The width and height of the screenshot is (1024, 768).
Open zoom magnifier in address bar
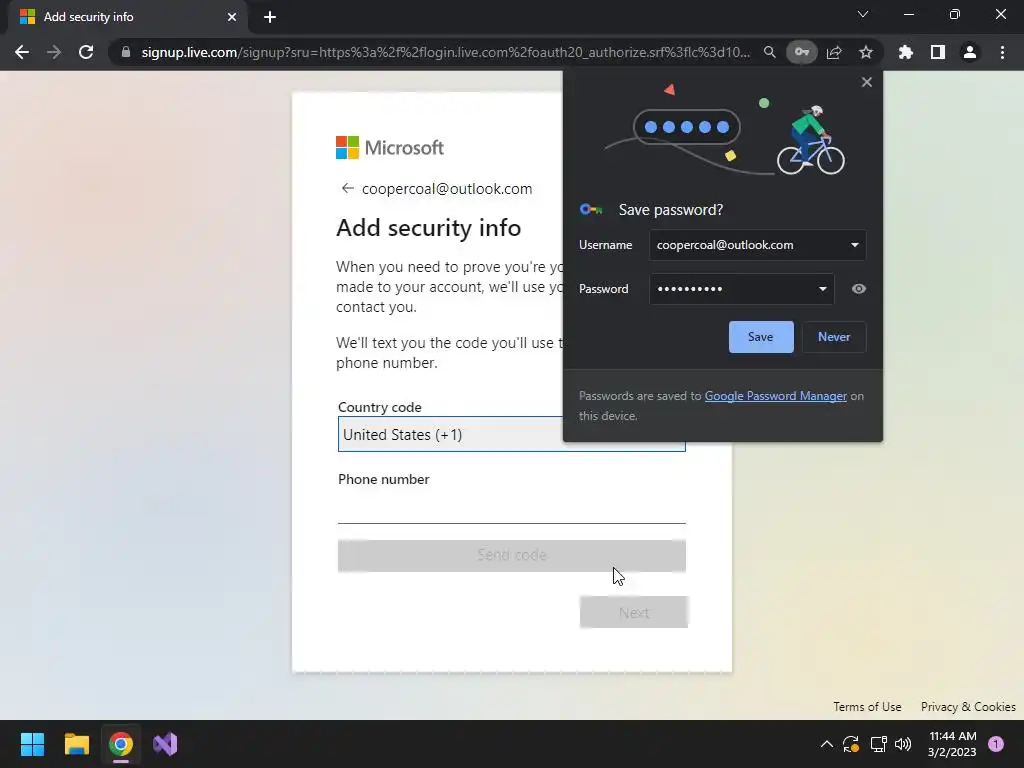[x=769, y=52]
